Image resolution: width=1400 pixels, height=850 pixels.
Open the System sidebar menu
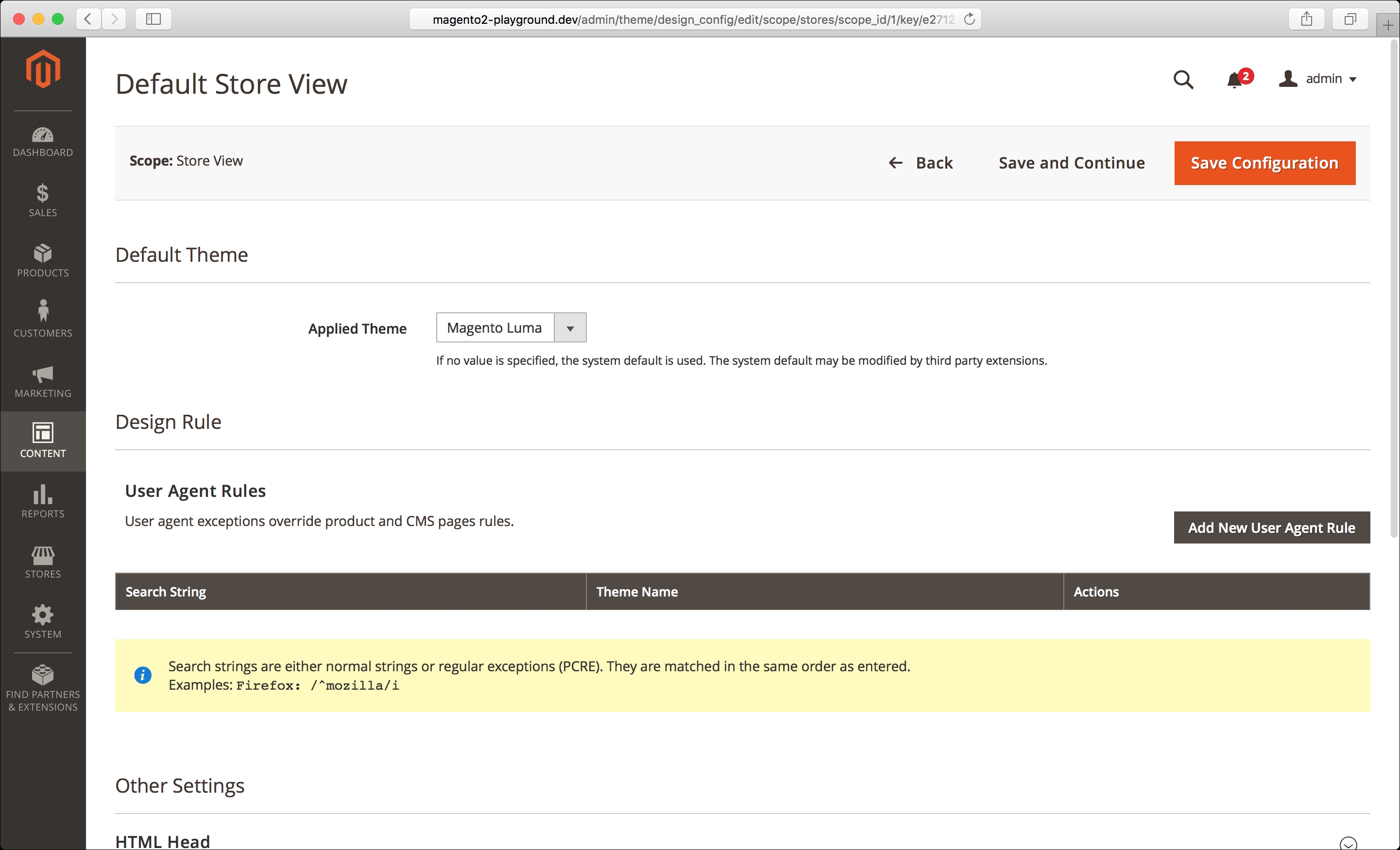point(43,622)
